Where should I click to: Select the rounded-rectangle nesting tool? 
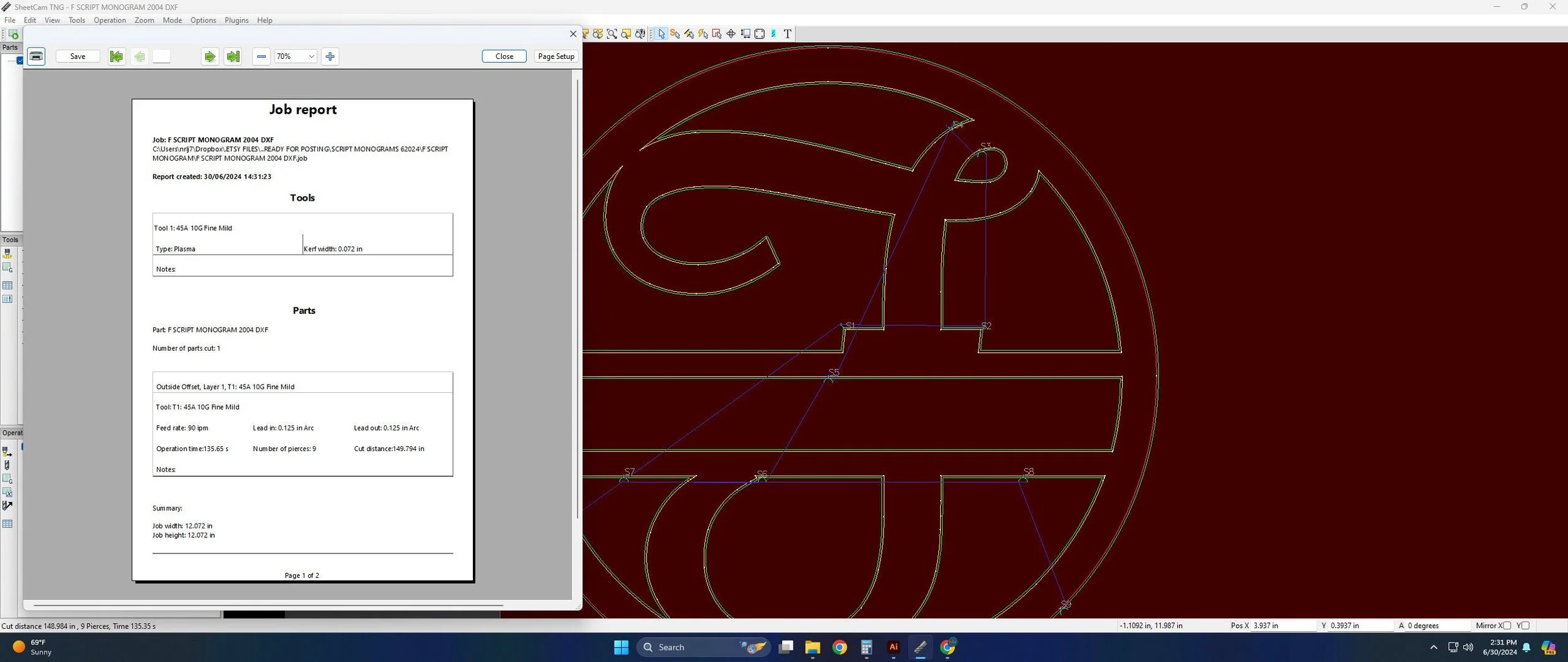pyautogui.click(x=760, y=34)
